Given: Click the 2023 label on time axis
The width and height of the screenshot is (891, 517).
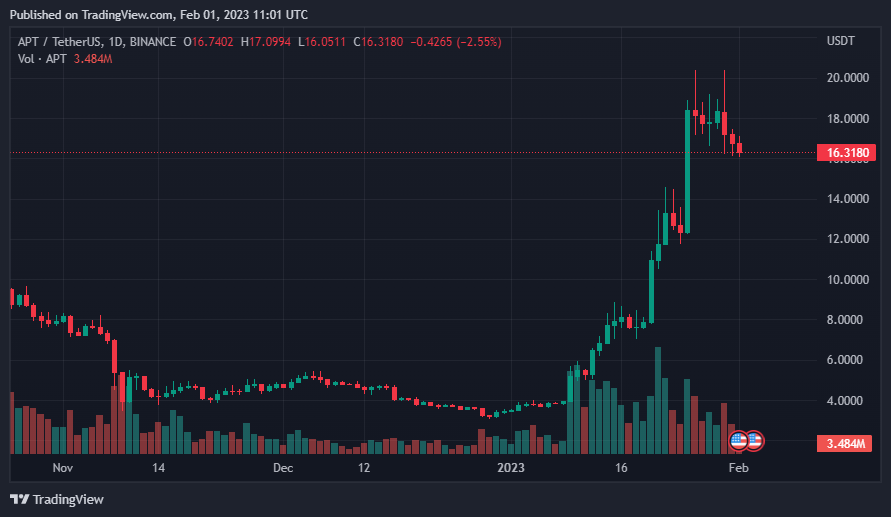Looking at the screenshot, I should (511, 468).
